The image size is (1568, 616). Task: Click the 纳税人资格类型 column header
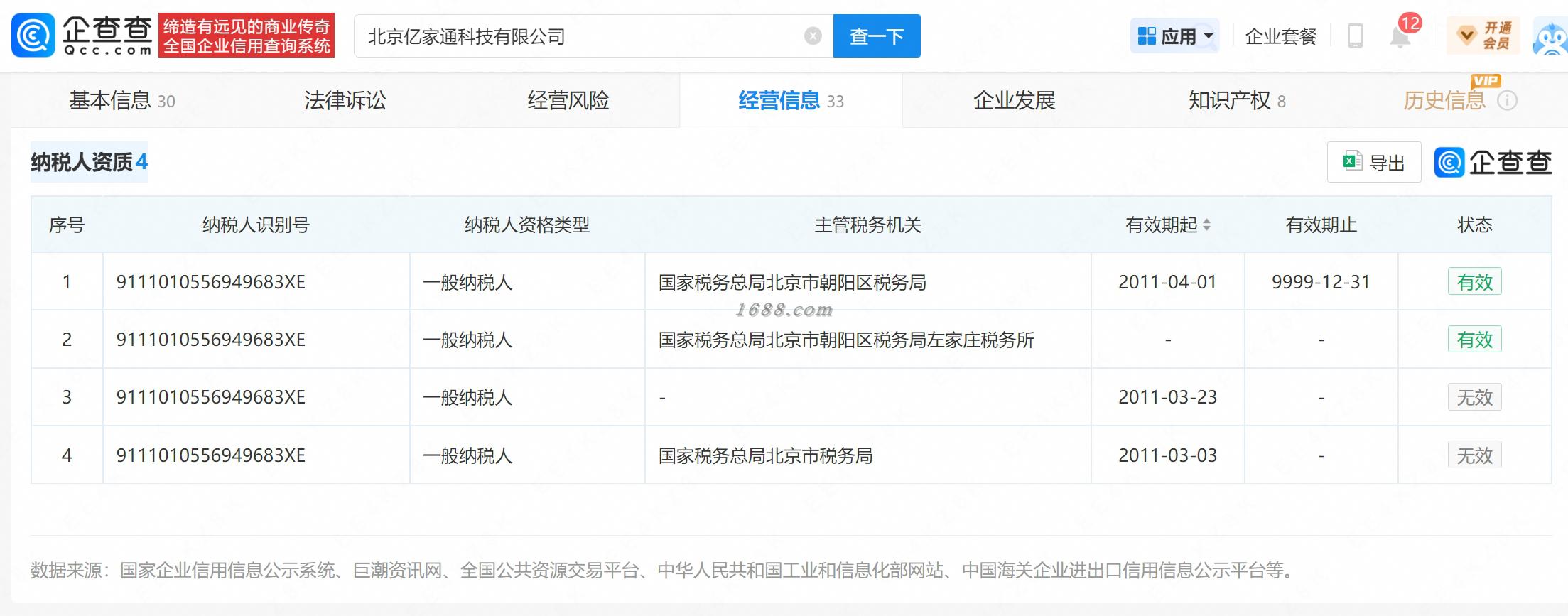pos(527,225)
